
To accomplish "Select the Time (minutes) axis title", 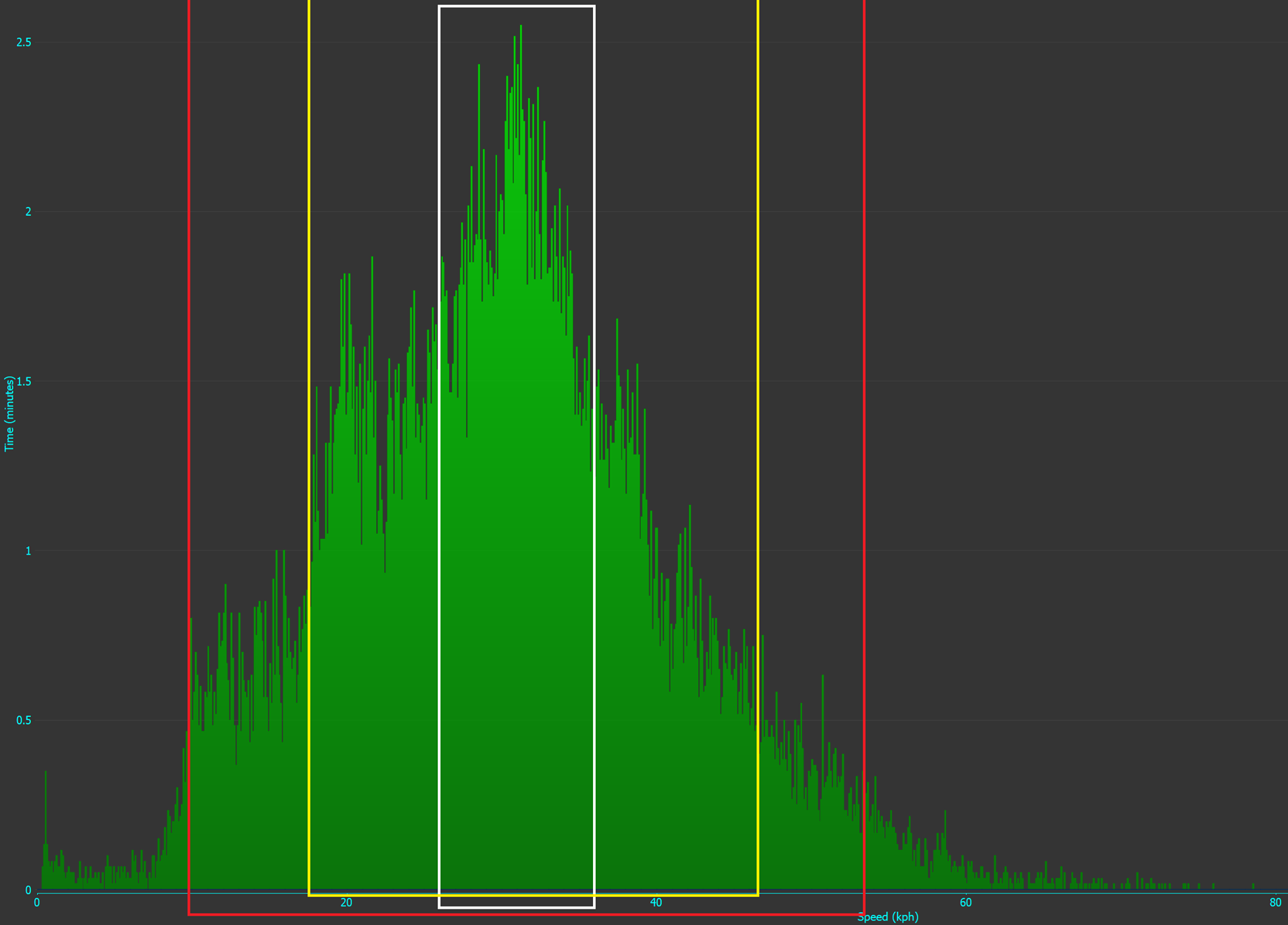I will pos(9,414).
